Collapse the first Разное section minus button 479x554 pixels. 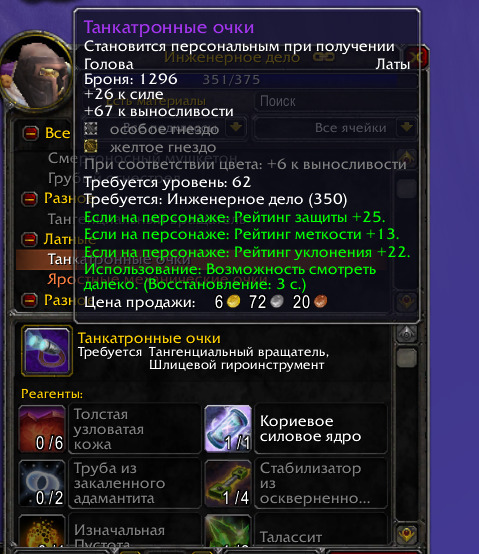pyautogui.click(x=29, y=199)
